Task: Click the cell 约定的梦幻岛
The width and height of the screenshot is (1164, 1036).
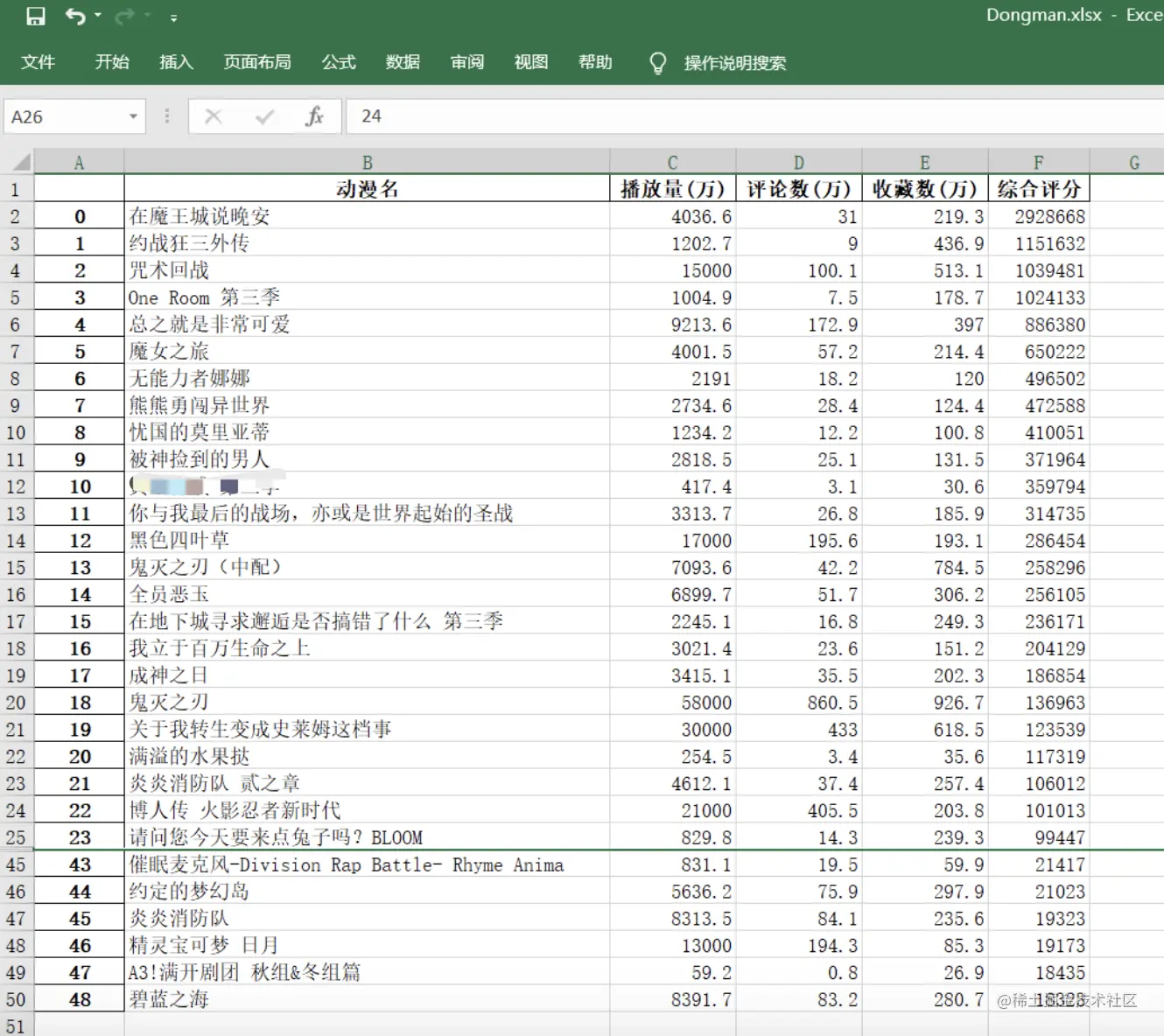Action: 367,892
